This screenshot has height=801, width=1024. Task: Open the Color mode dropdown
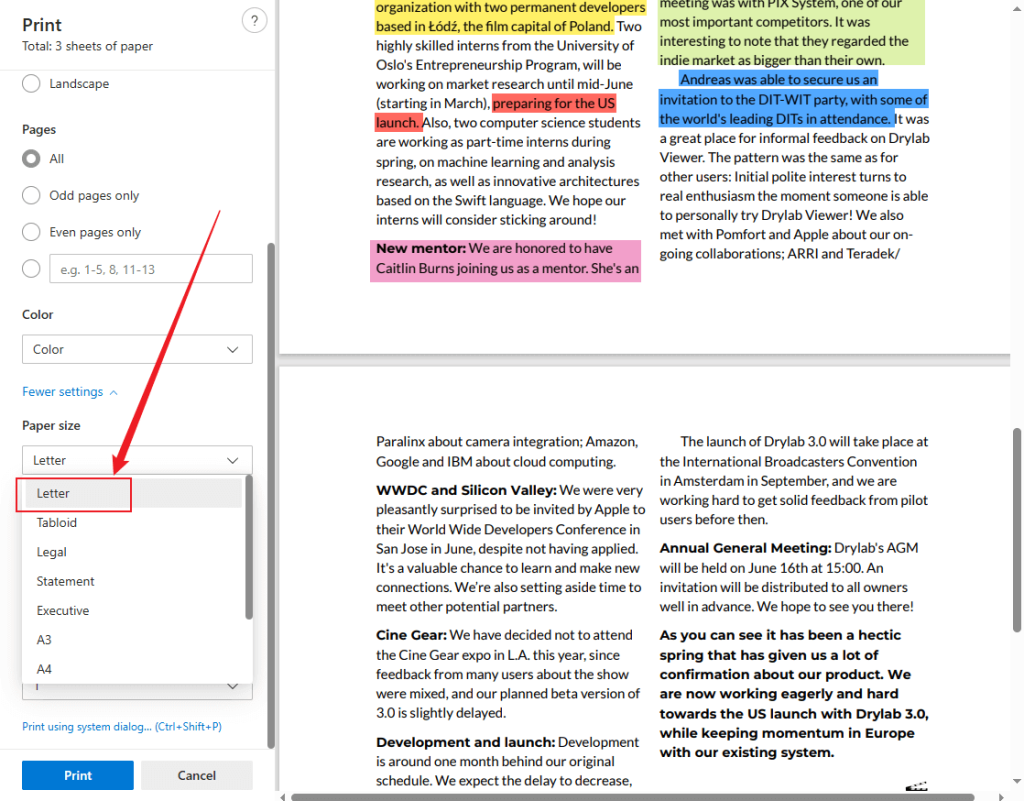point(137,350)
